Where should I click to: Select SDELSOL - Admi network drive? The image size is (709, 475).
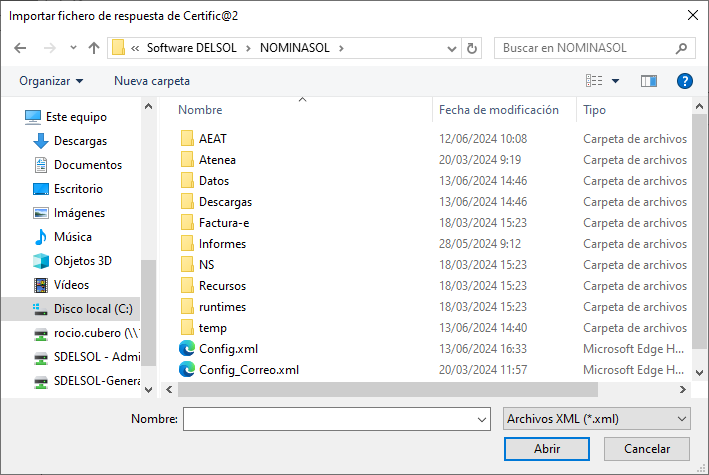(x=97, y=356)
